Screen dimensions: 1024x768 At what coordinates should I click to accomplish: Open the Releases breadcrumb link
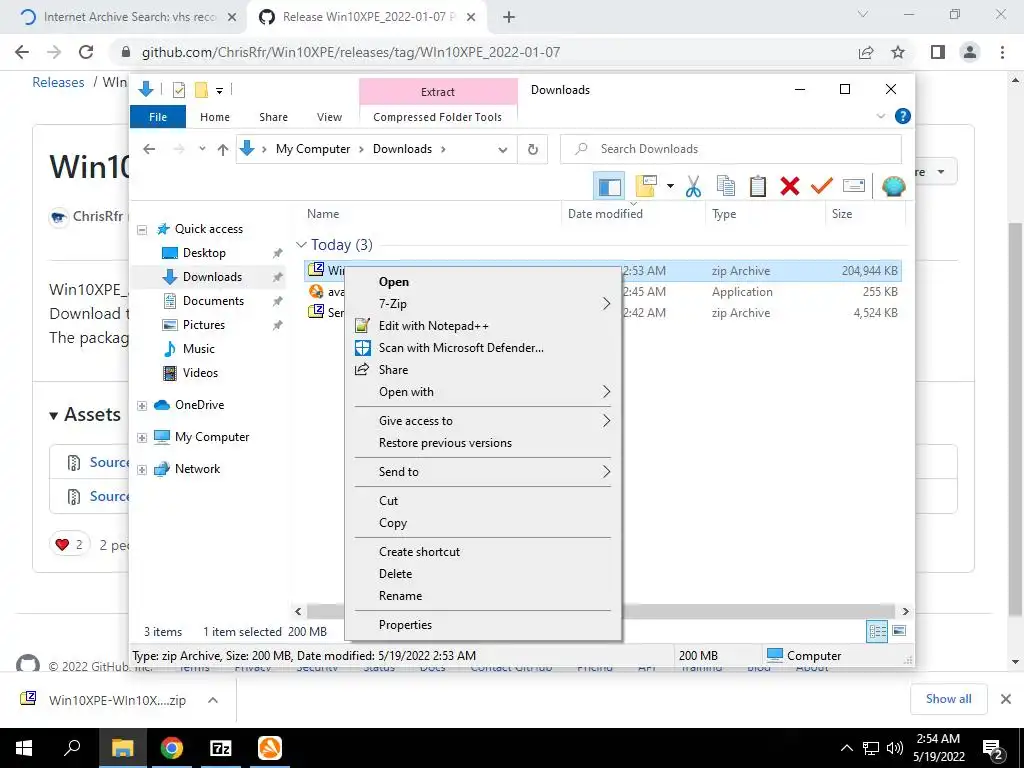point(58,82)
